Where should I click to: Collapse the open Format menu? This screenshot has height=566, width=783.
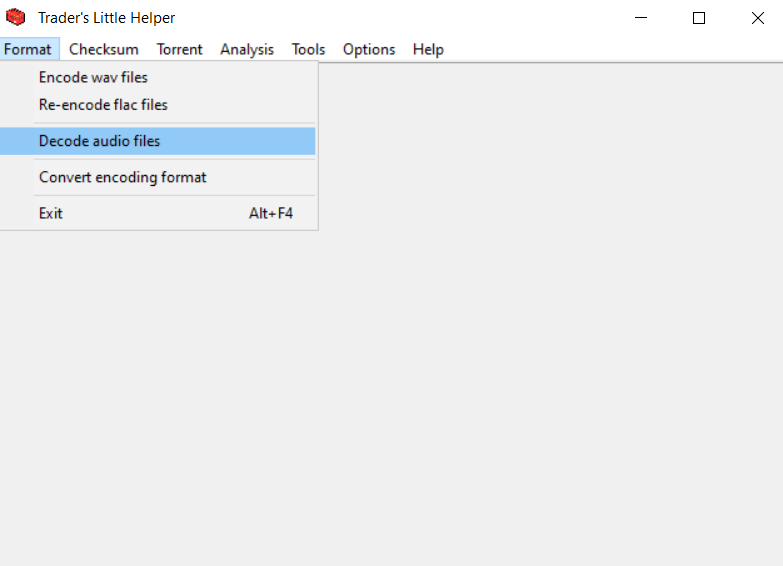click(x=28, y=49)
